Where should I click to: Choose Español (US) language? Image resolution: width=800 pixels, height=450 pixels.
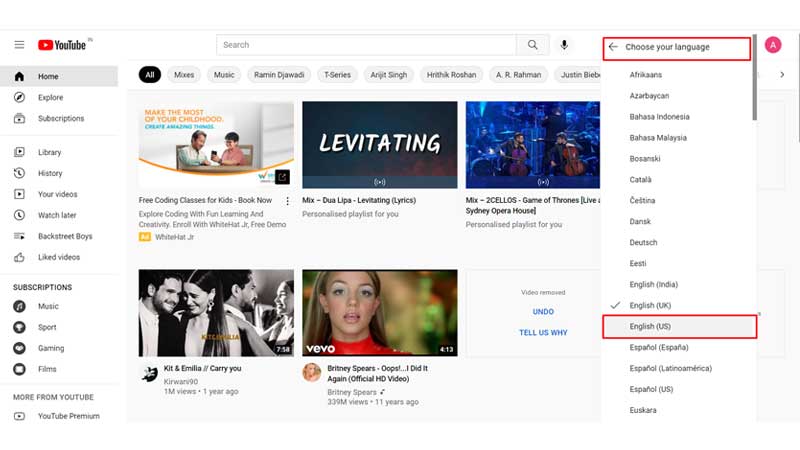[679, 389]
